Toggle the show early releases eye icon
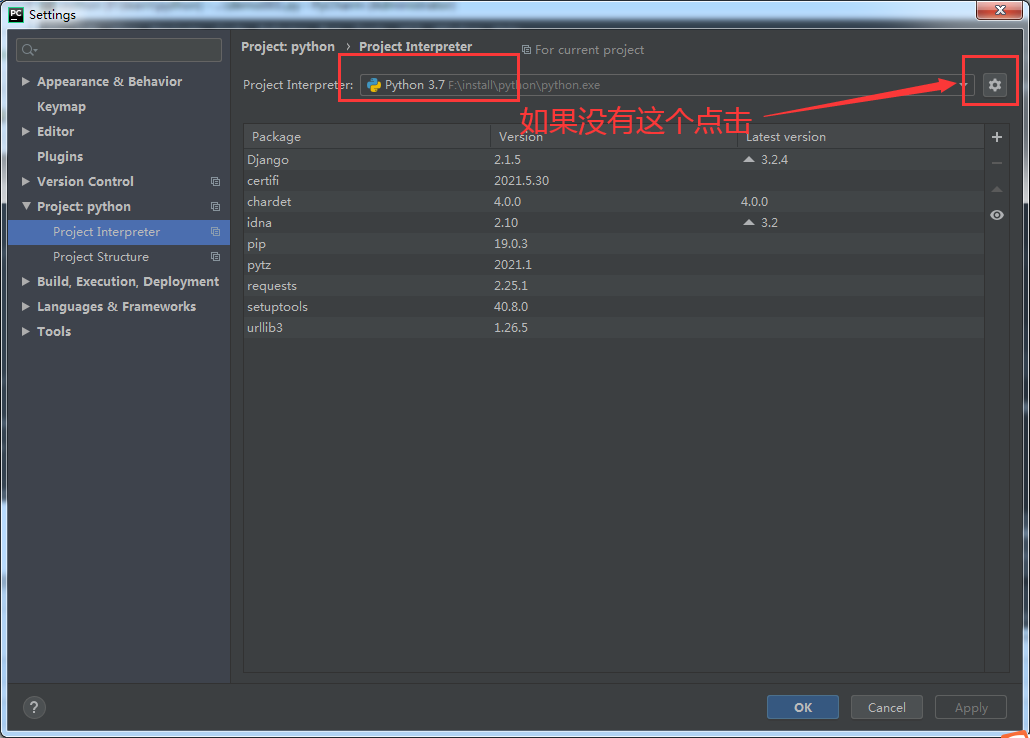The width and height of the screenshot is (1030, 738). [x=996, y=215]
